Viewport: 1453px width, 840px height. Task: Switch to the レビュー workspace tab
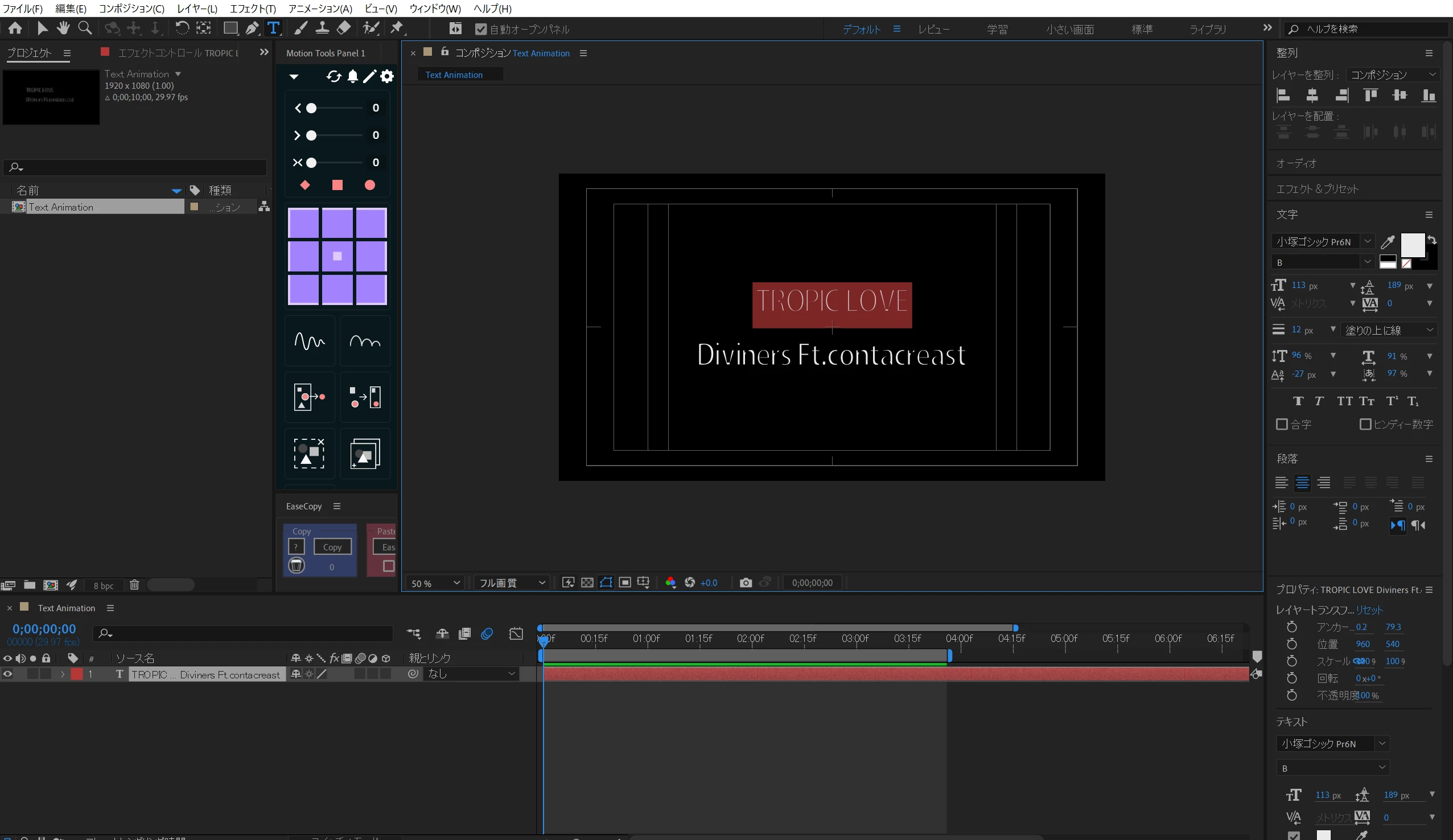tap(933, 30)
